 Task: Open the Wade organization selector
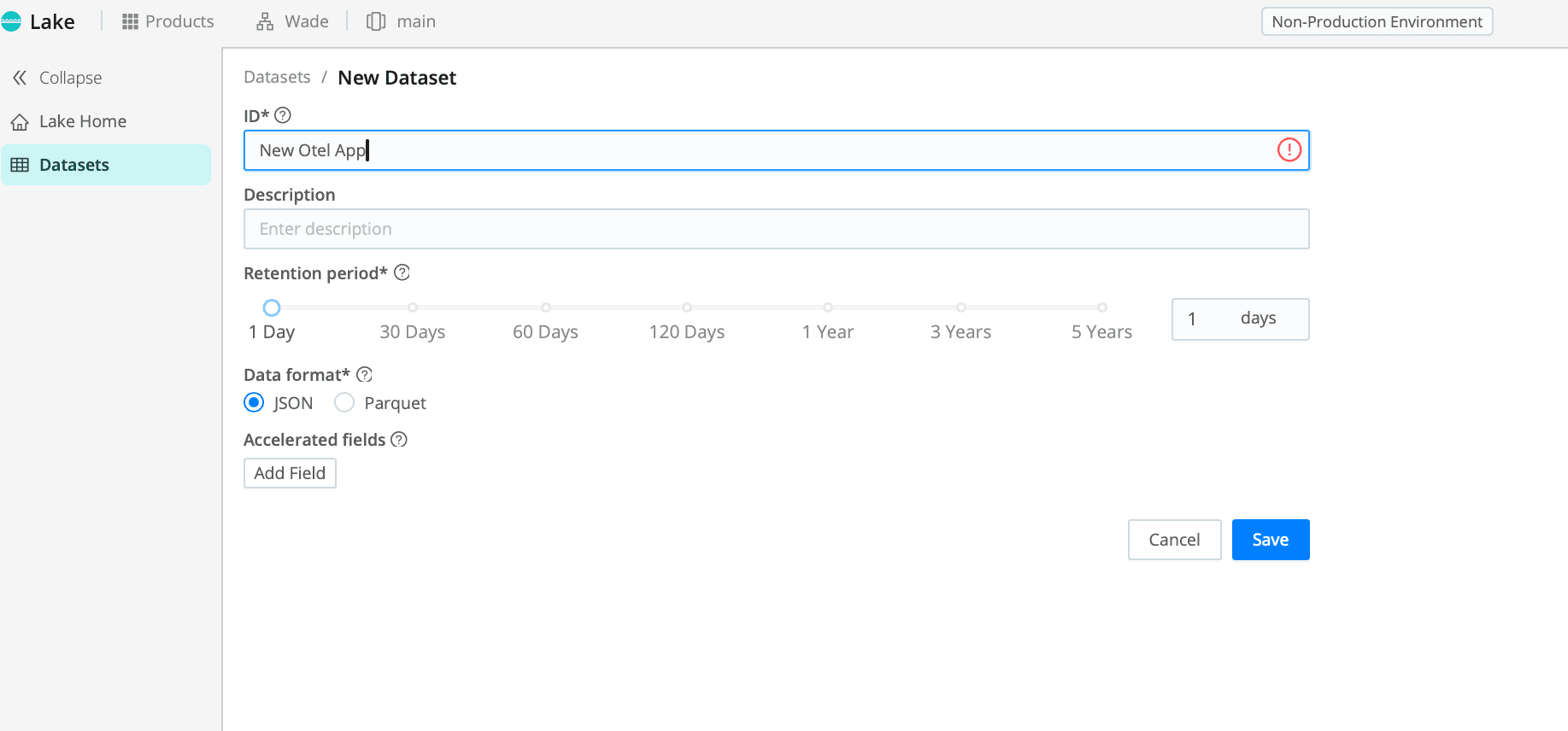293,22
